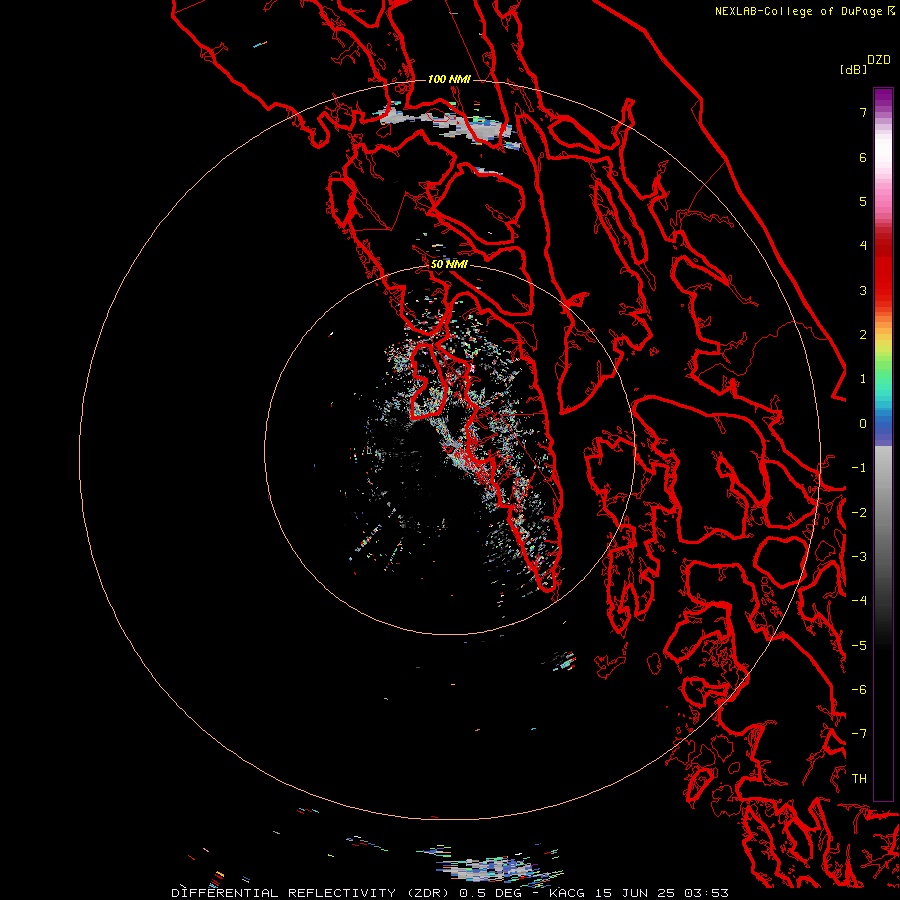Click the scale tick label -5

click(x=859, y=645)
